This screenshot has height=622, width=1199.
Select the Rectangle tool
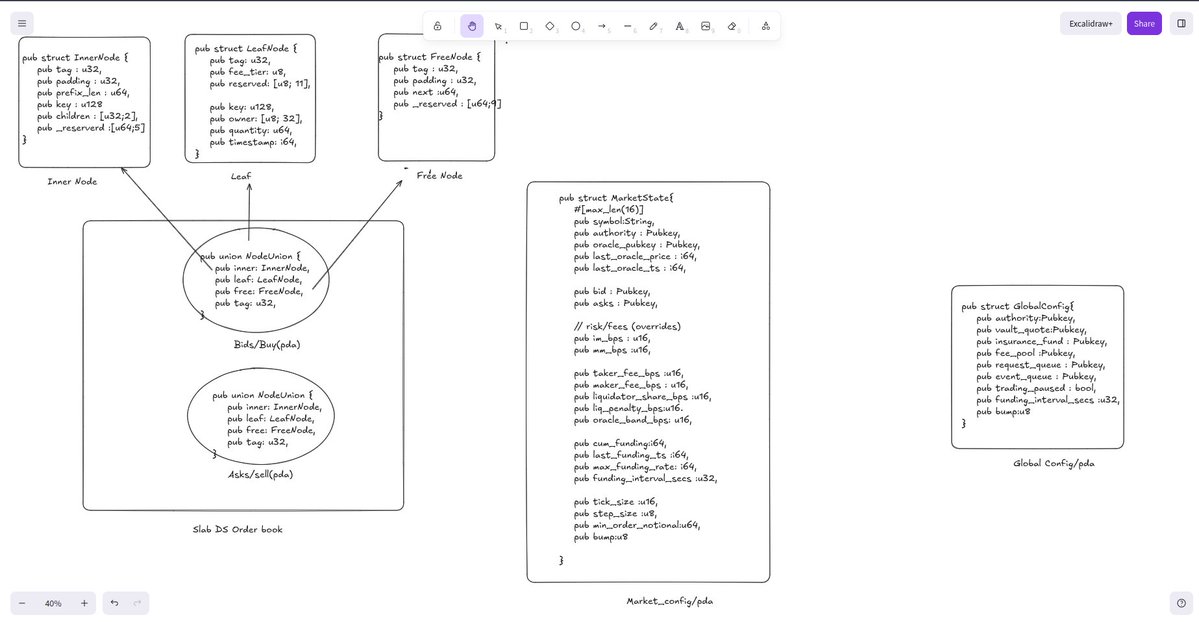(524, 26)
